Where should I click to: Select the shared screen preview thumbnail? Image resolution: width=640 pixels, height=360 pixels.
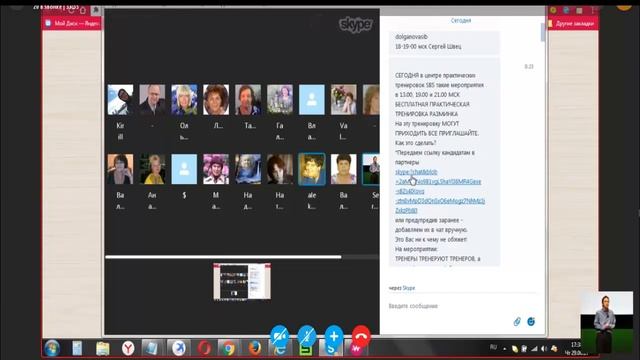point(242,282)
